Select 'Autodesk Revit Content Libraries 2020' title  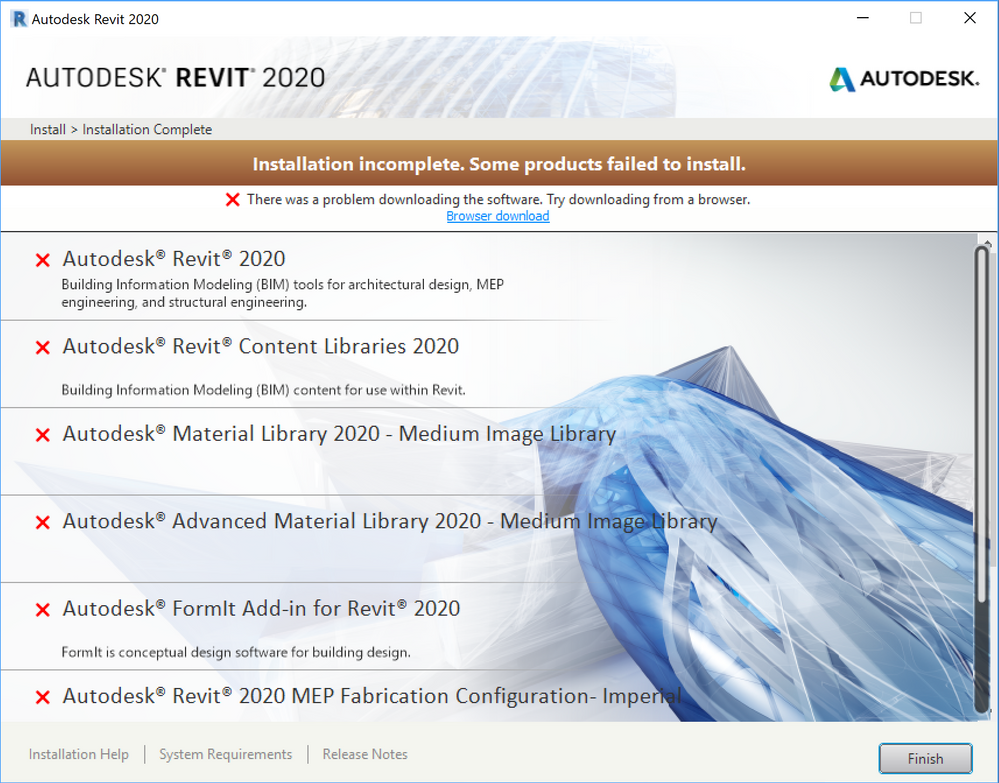pyautogui.click(x=261, y=346)
